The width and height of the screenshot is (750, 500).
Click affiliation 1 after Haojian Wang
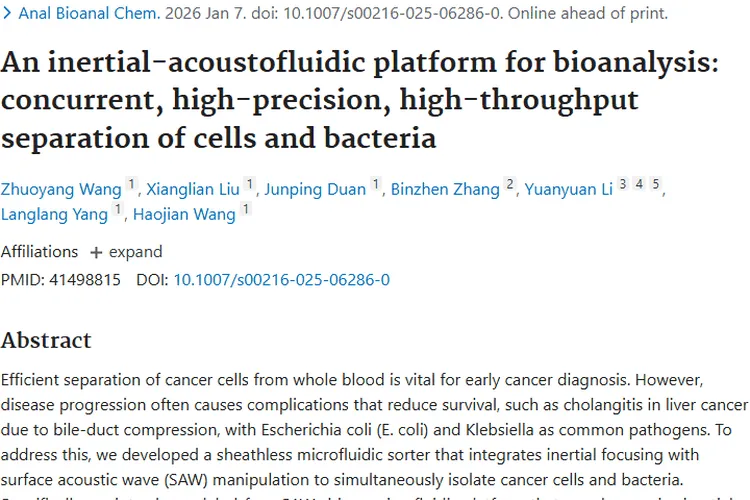(245, 210)
